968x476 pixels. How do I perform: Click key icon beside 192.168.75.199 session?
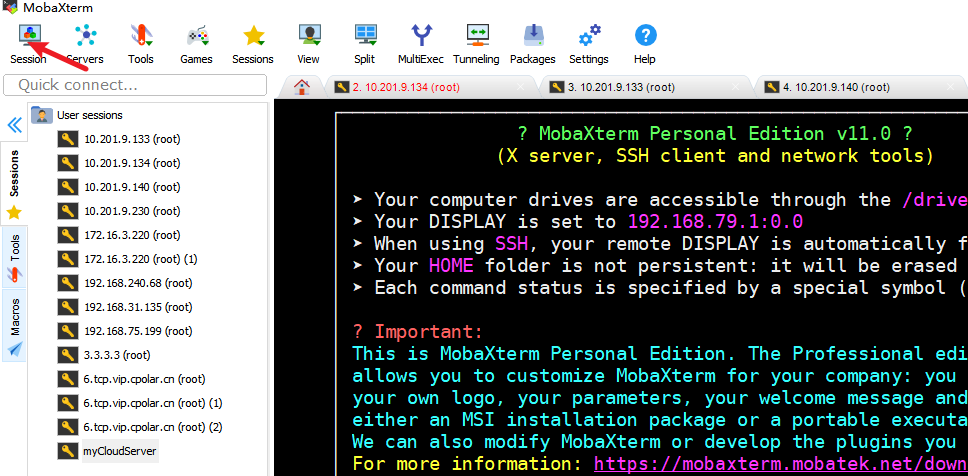[x=67, y=332]
